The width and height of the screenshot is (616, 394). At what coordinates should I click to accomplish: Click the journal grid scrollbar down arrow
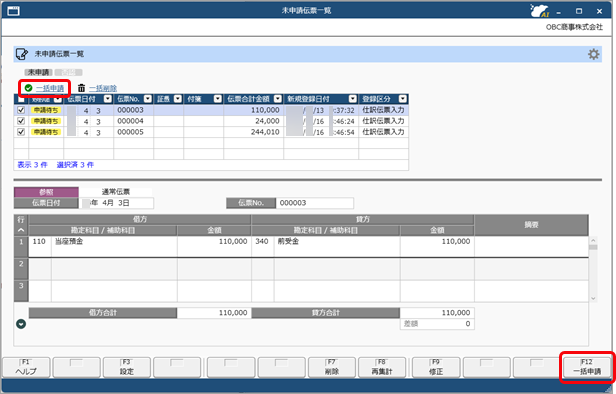593,299
